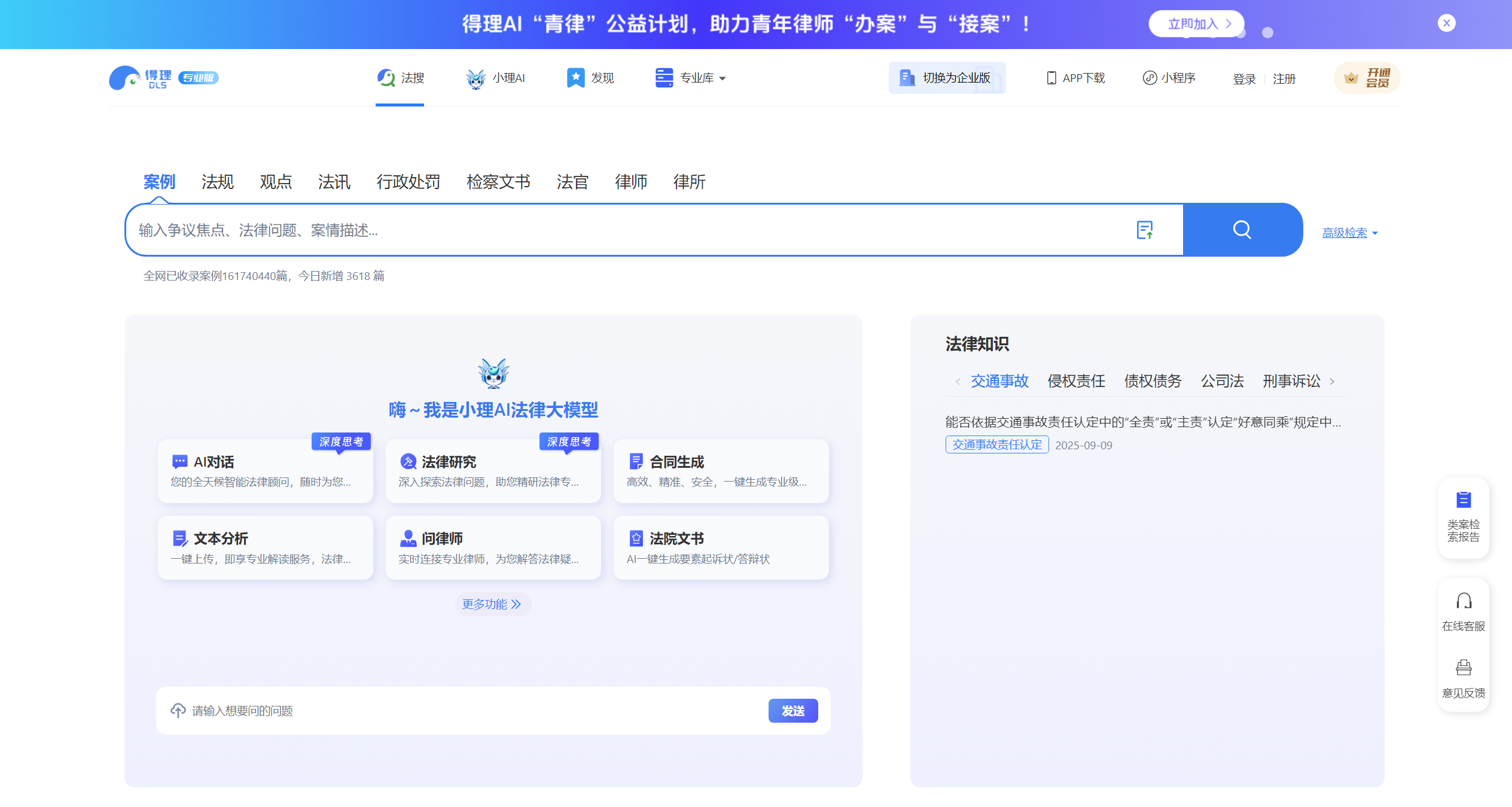
Task: Switch to the 法规 tab
Action: click(217, 182)
